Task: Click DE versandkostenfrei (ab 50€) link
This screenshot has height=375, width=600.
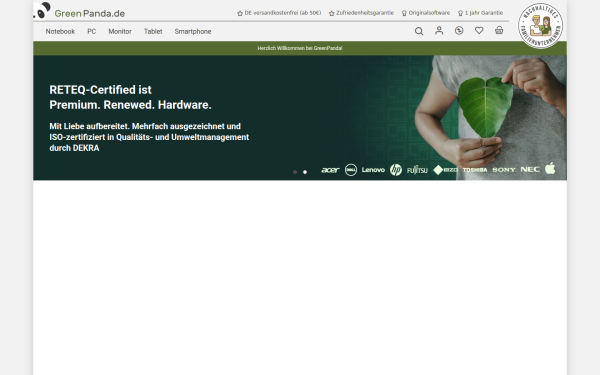Action: tap(279, 13)
